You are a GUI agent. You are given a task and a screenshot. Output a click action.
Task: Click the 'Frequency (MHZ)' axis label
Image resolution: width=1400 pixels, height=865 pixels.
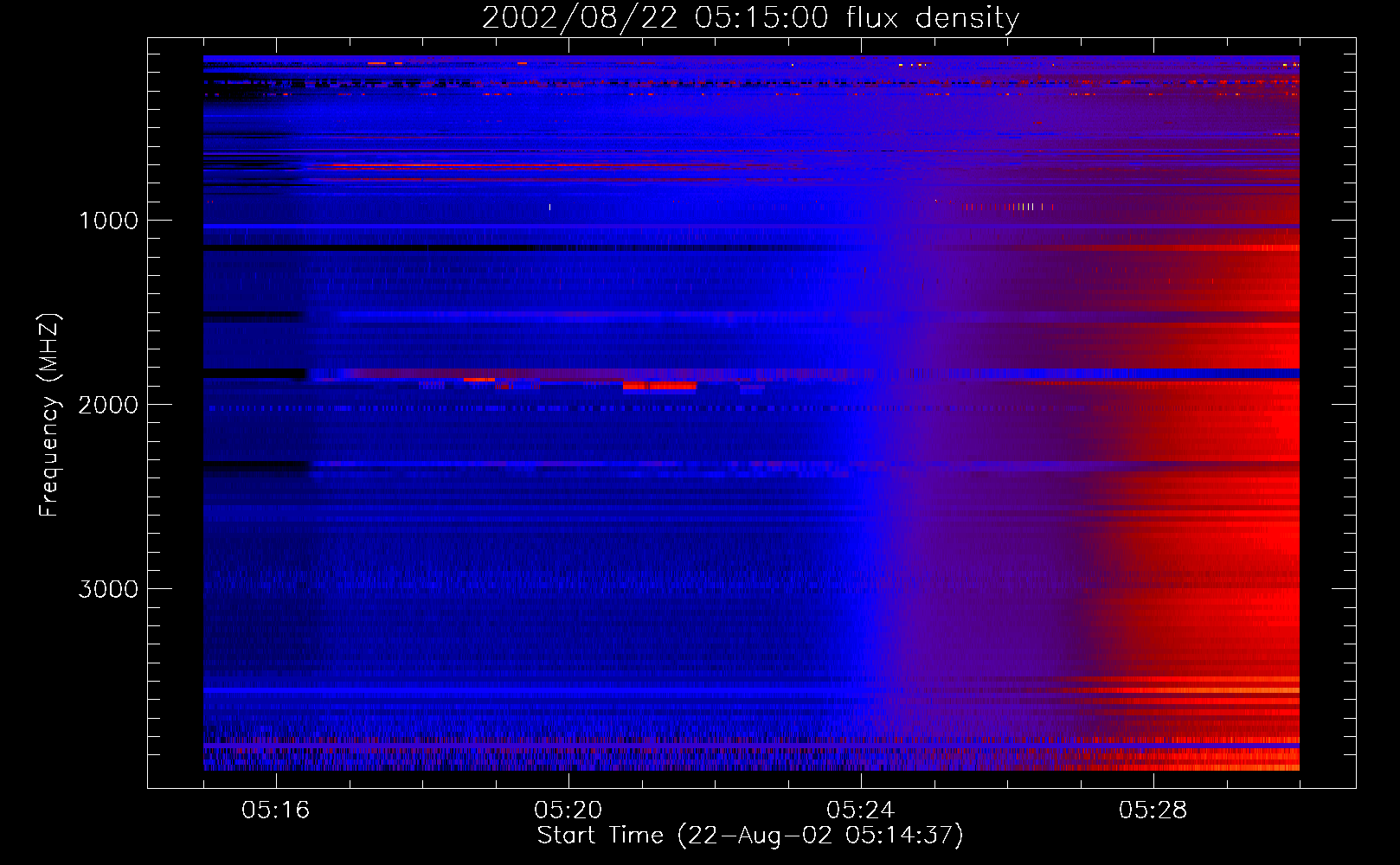(49, 415)
